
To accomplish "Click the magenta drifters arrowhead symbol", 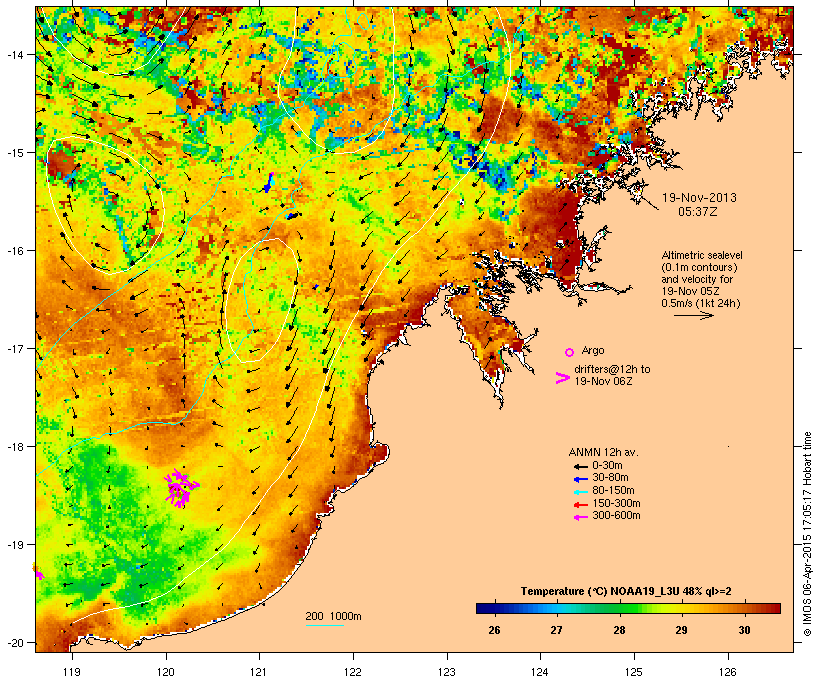I will coord(562,378).
